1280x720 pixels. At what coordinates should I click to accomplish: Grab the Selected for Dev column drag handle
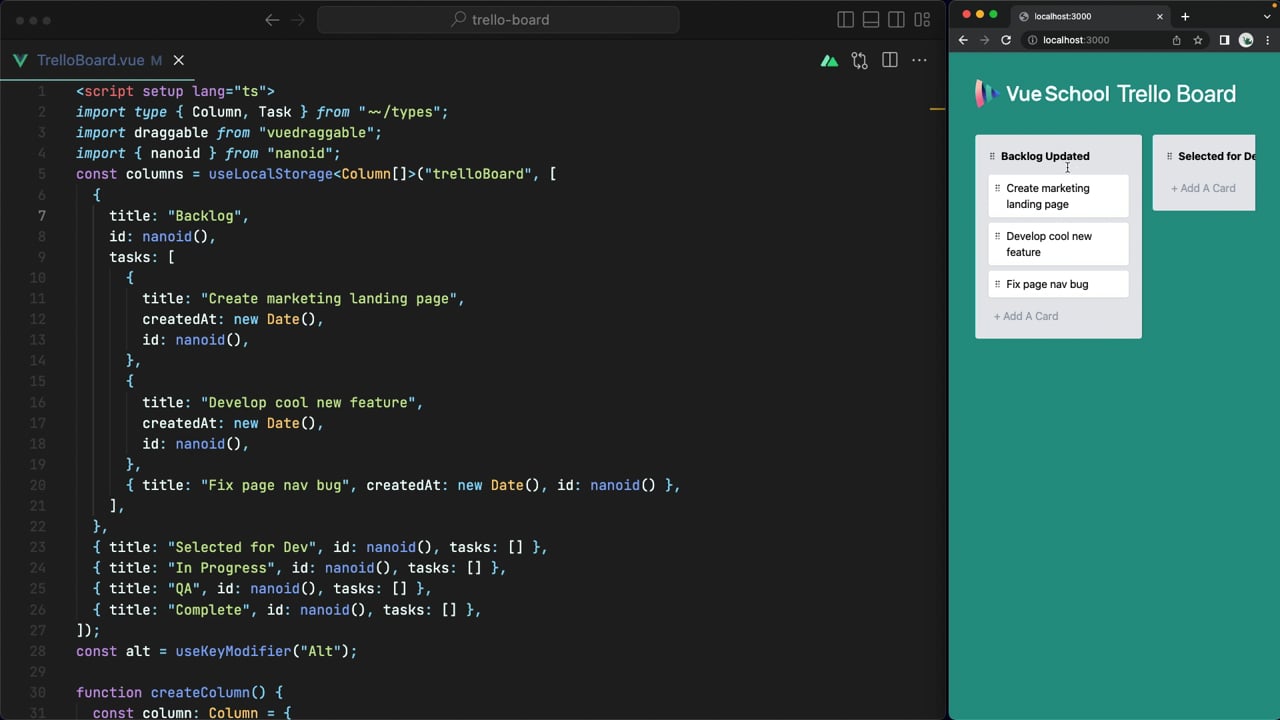pos(1169,156)
